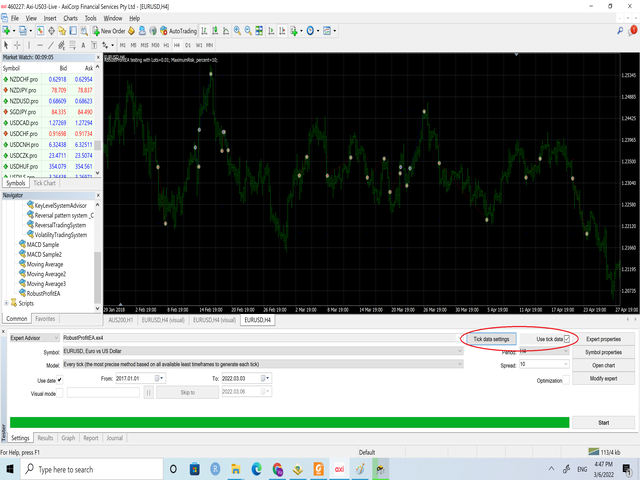Viewport: 640px width, 480px height.
Task: Click the Symbol properties button
Action: coord(603,352)
